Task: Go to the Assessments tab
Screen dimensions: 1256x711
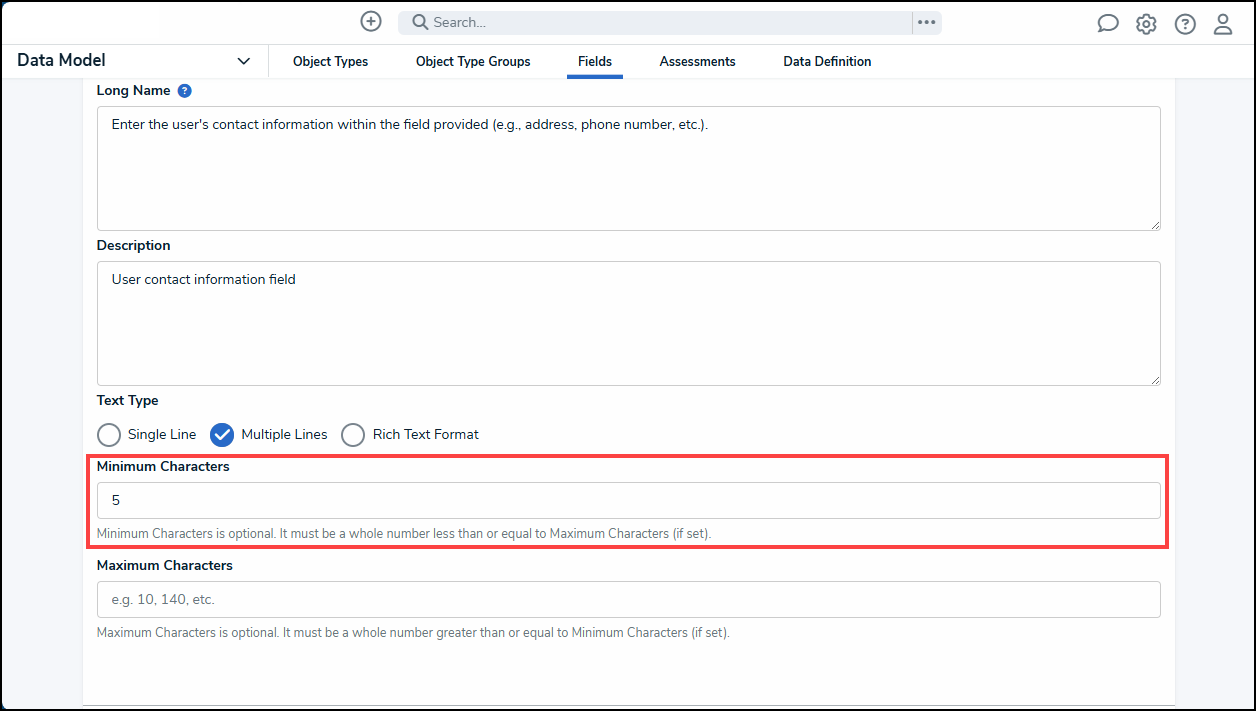Action: point(697,62)
